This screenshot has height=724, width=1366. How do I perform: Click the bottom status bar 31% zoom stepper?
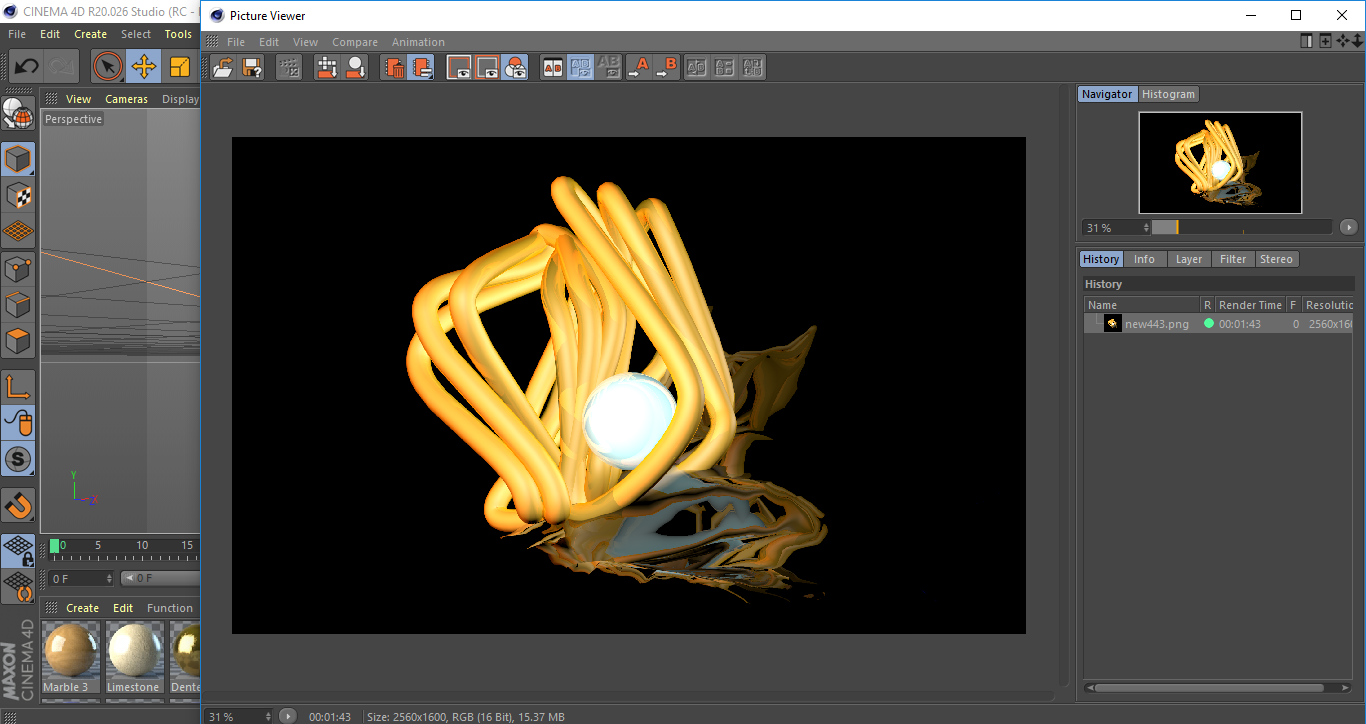[267, 716]
